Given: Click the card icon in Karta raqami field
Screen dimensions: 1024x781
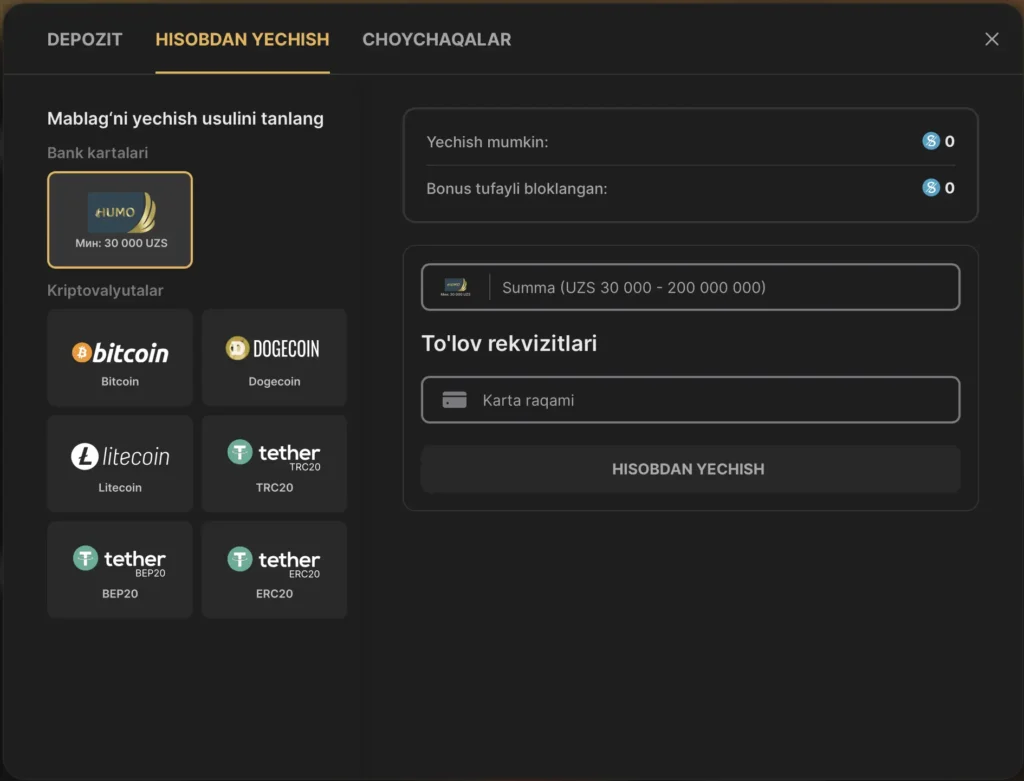Looking at the screenshot, I should click(455, 400).
